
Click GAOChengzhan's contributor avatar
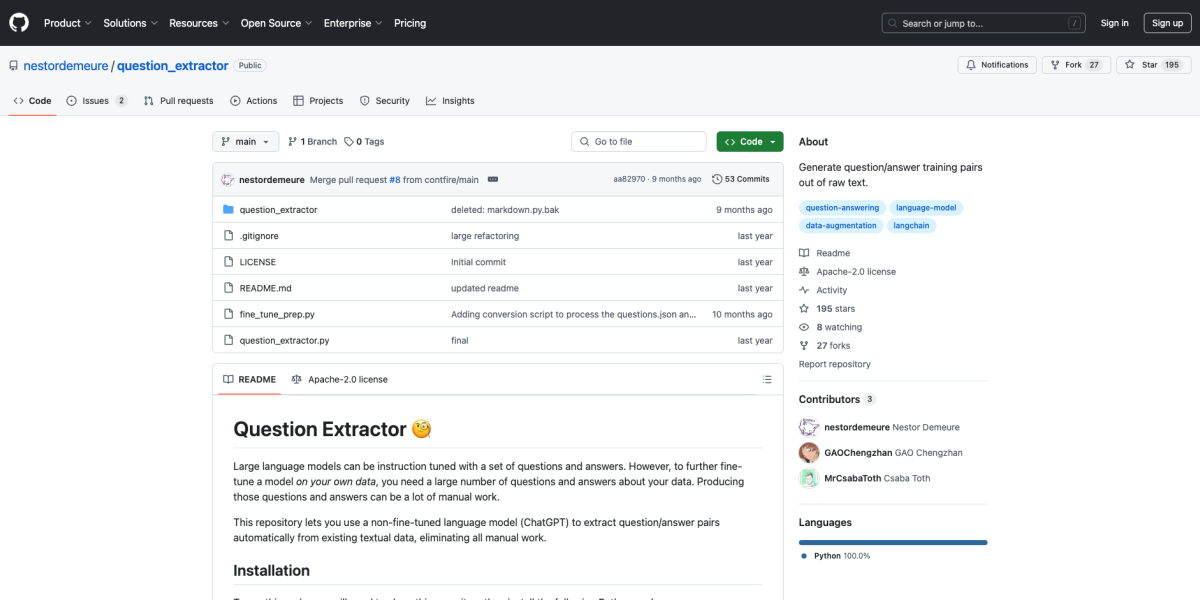pyautogui.click(x=809, y=453)
